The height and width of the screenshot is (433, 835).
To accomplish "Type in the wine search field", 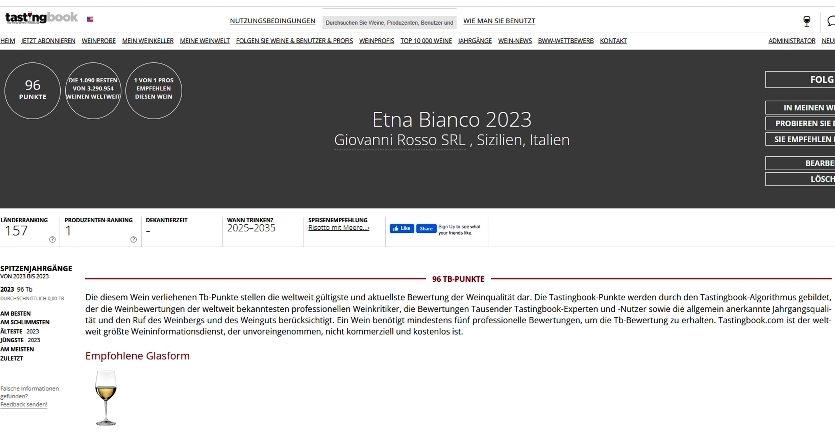I will (389, 21).
